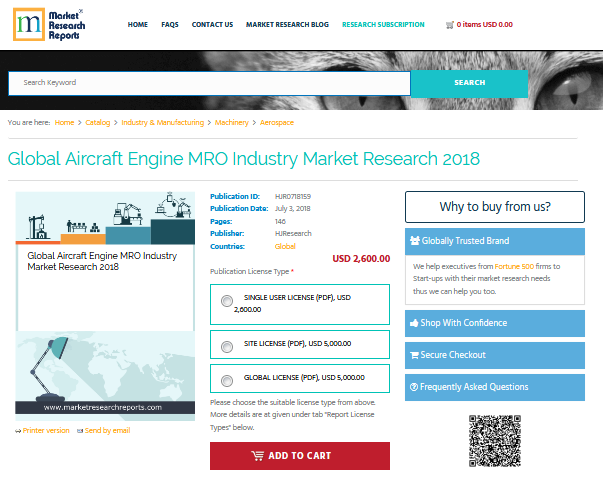Click the printer version icon
This screenshot has height=488, width=603.
pyautogui.click(x=18, y=431)
